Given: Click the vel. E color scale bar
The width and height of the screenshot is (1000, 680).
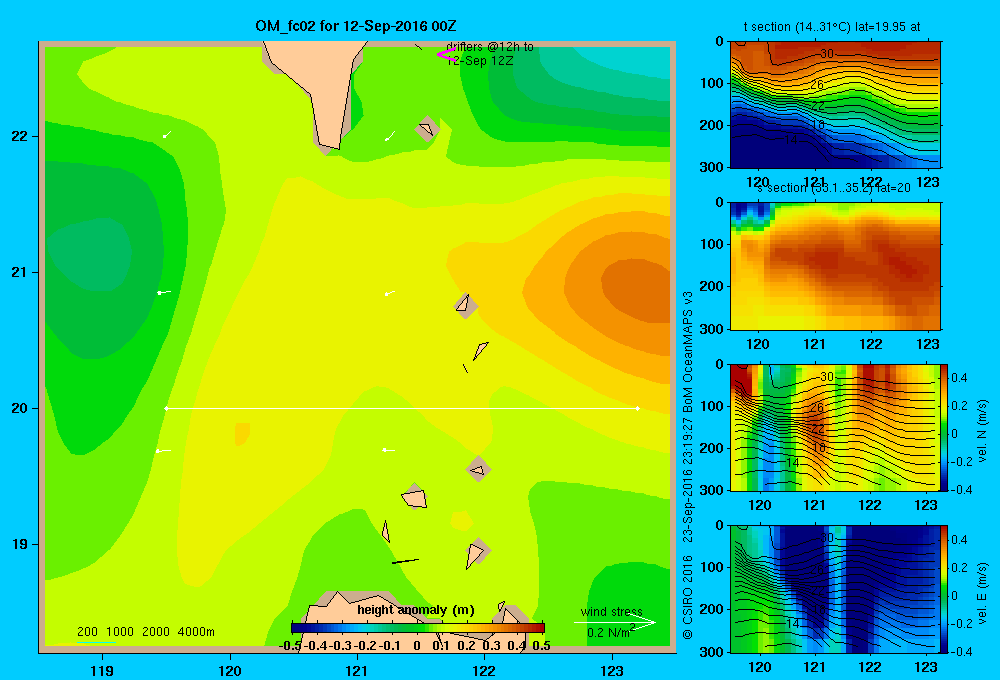Looking at the screenshot, I should [945, 589].
